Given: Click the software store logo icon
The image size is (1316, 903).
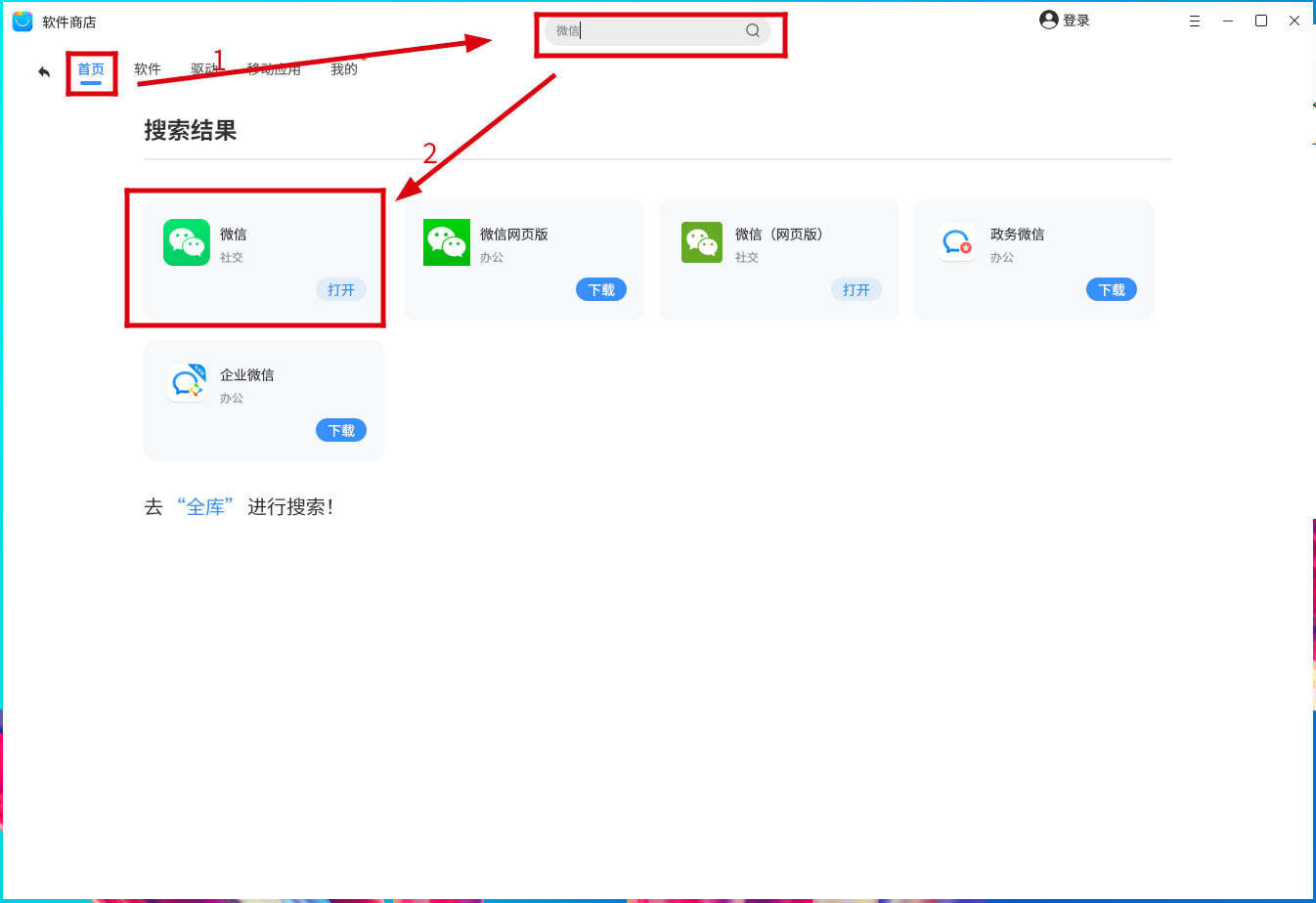Looking at the screenshot, I should coord(22,21).
